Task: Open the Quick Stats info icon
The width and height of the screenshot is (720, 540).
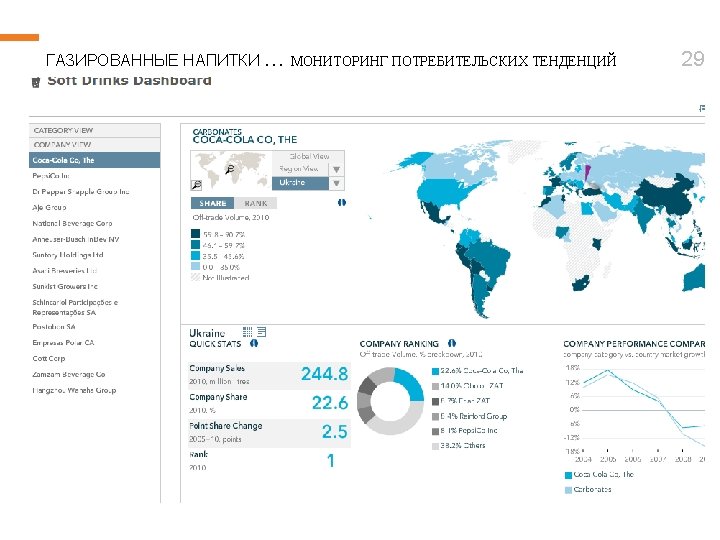Action: click(253, 343)
